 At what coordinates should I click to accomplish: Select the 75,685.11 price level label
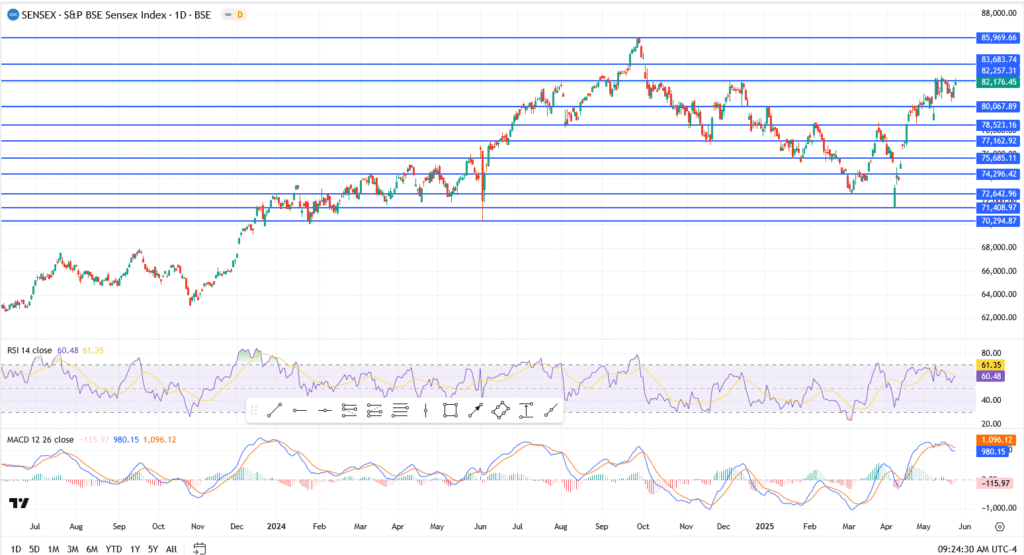click(997, 158)
